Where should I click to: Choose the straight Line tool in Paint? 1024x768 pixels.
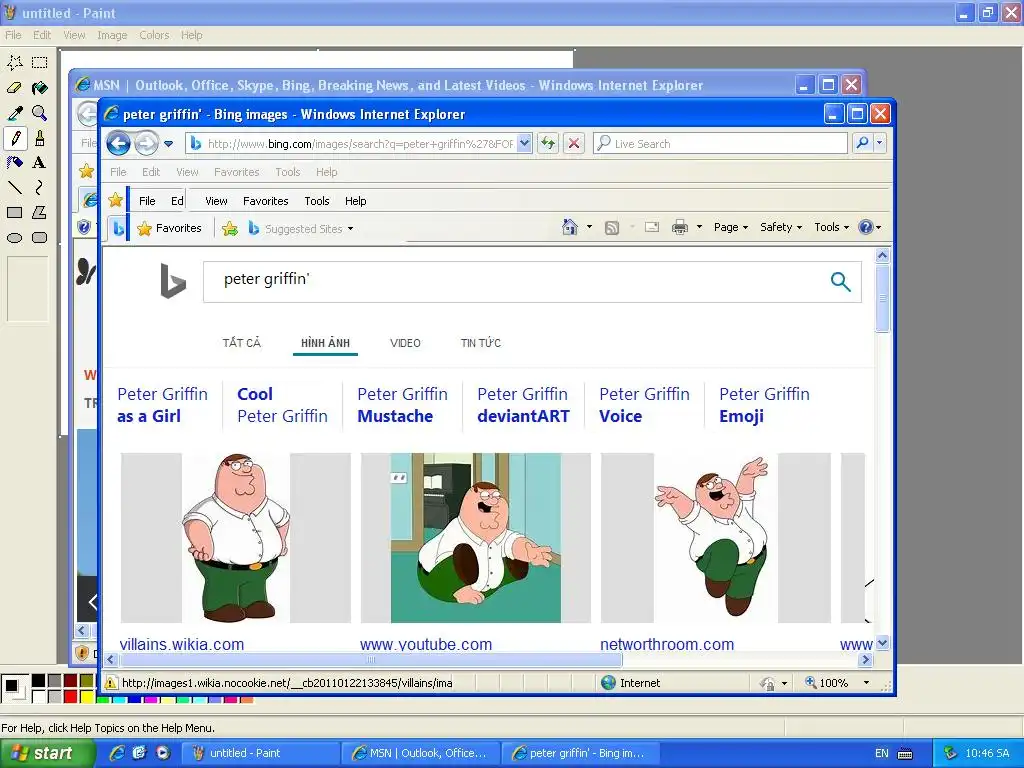pos(15,188)
